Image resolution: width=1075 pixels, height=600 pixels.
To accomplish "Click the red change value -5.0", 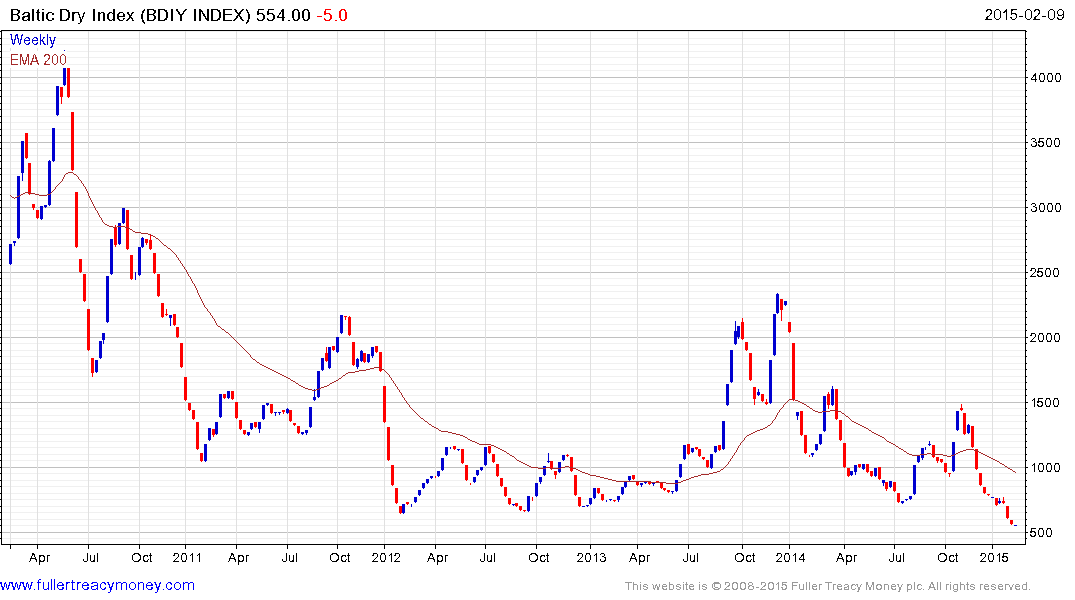I will pyautogui.click(x=332, y=15).
